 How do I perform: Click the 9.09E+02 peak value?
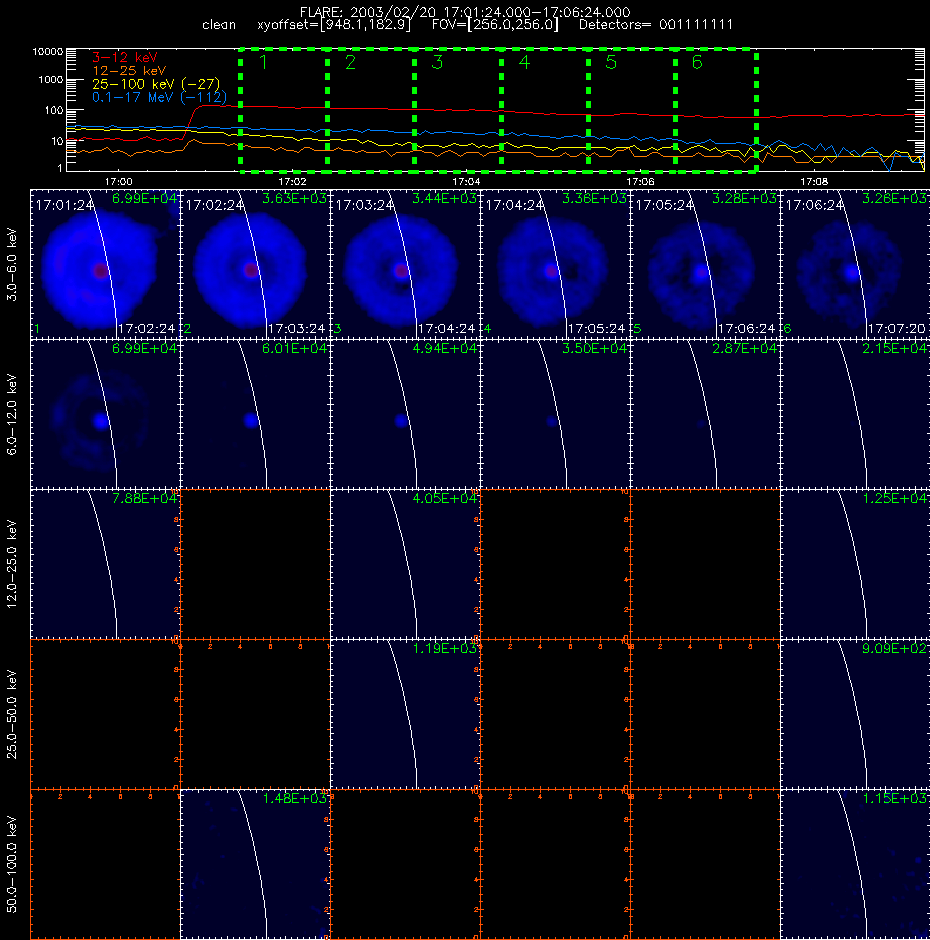[894, 649]
